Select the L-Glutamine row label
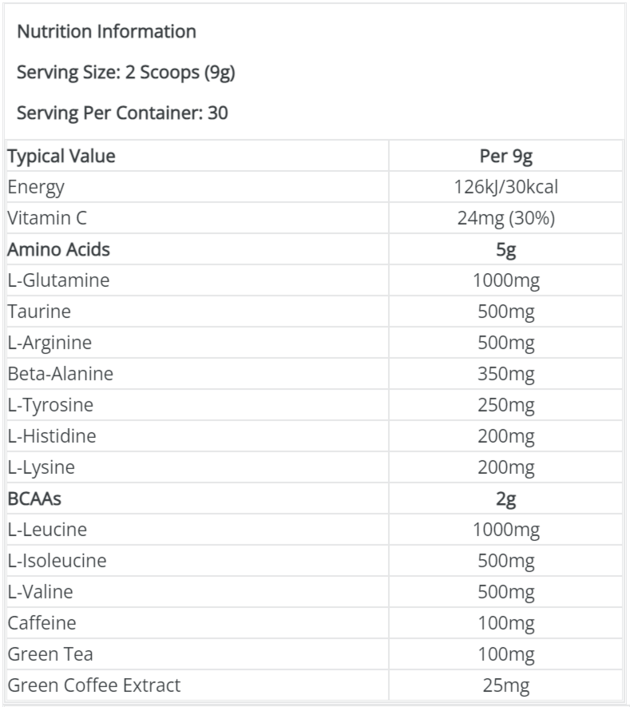 click(59, 280)
